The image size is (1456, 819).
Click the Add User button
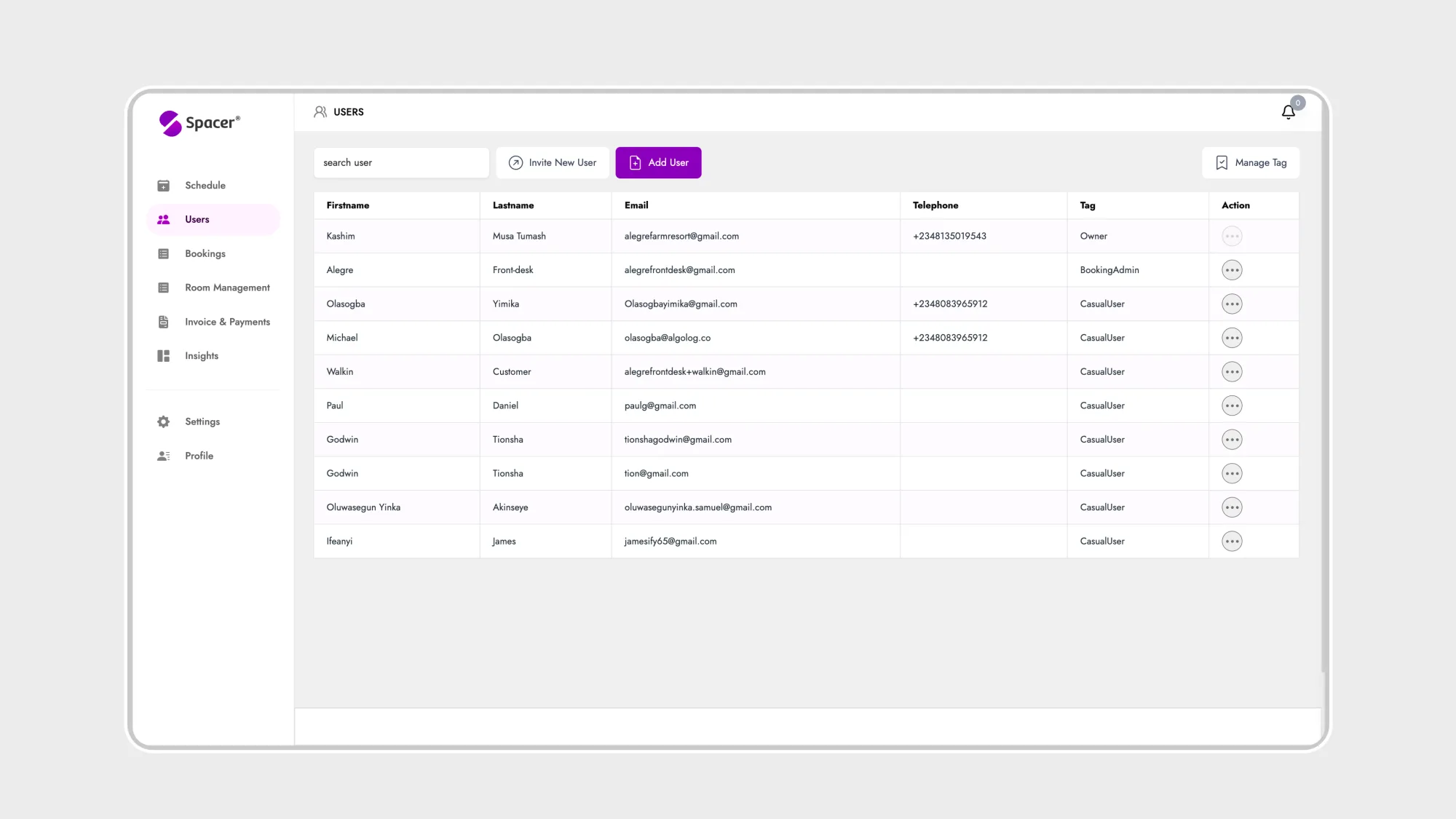click(x=658, y=162)
